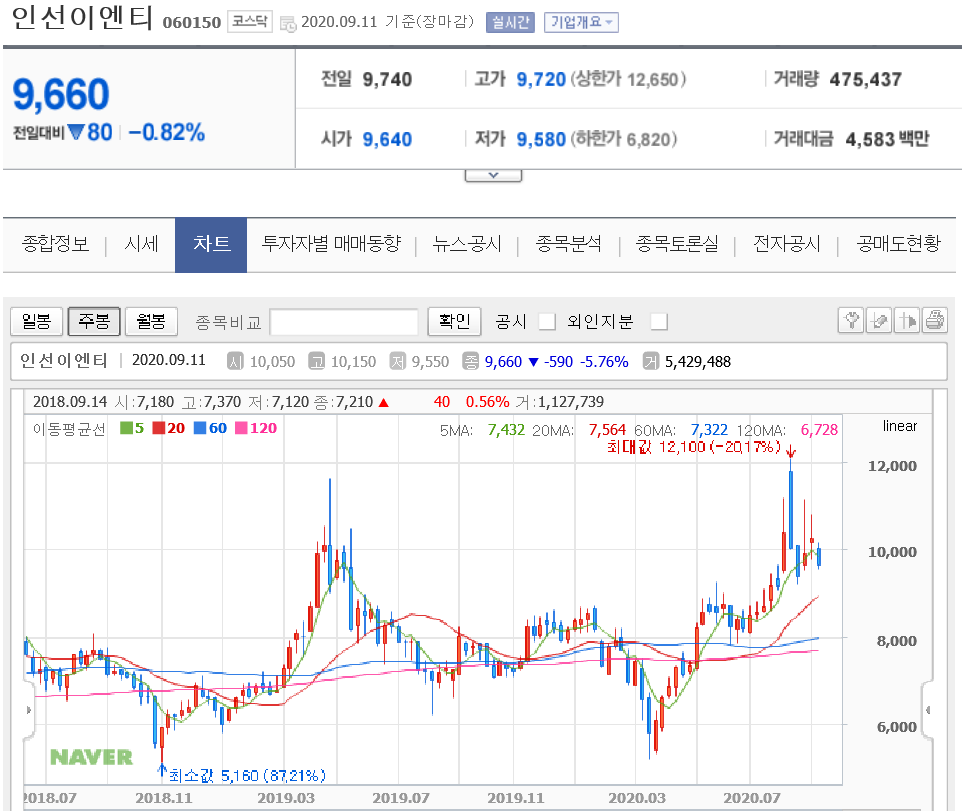Tick the 공시 checkbox
The width and height of the screenshot is (962, 811).
(547, 321)
